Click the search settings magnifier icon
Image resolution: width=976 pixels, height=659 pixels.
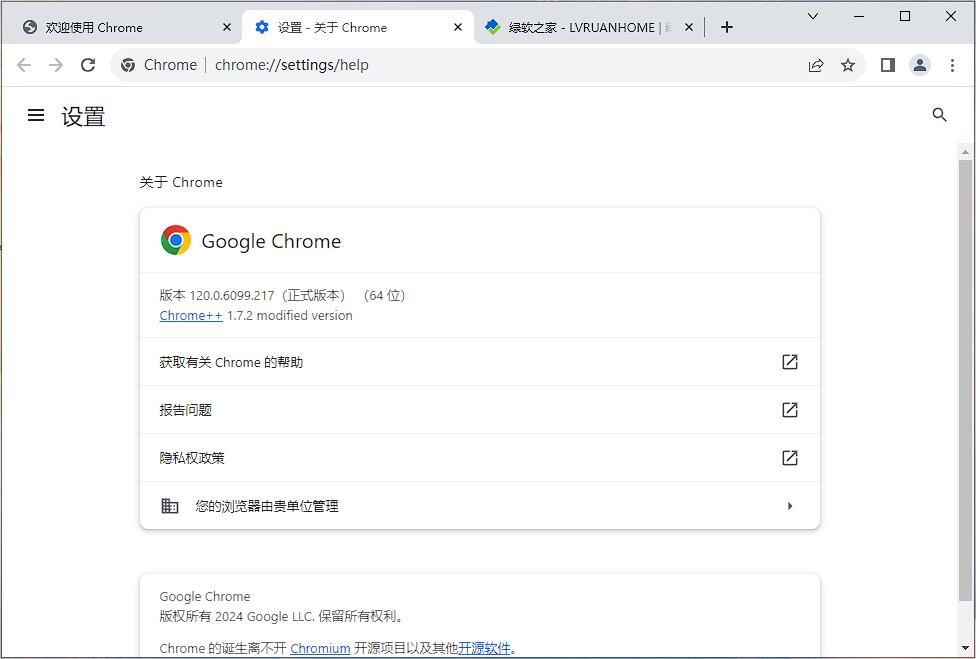(939, 115)
